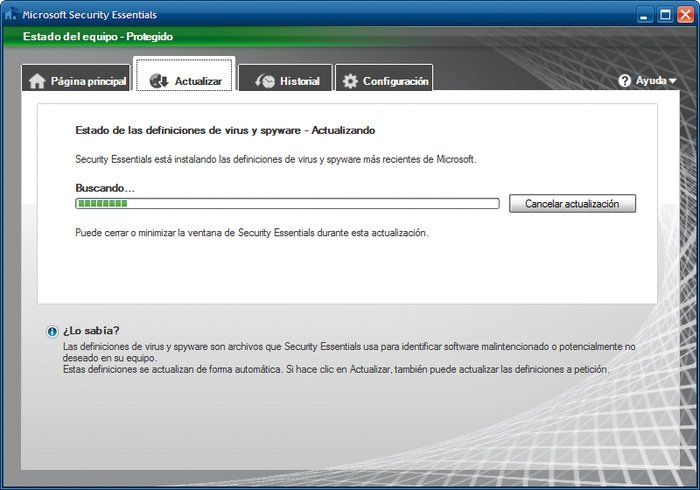This screenshot has width=700, height=490.
Task: Click the 'Estado del equipo - Protegido' status text
Action: pos(98,37)
